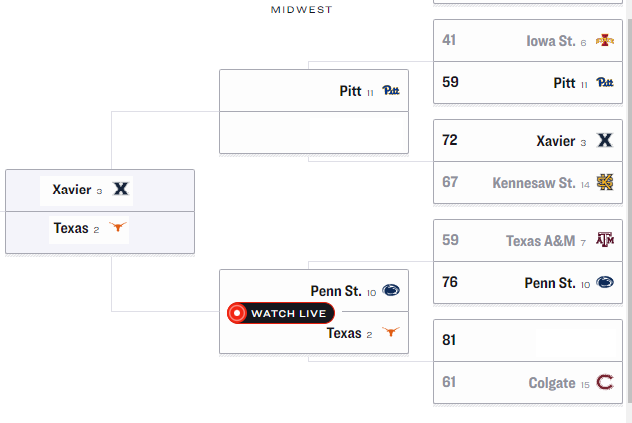Click the Pitt logo in first-round box

(604, 83)
